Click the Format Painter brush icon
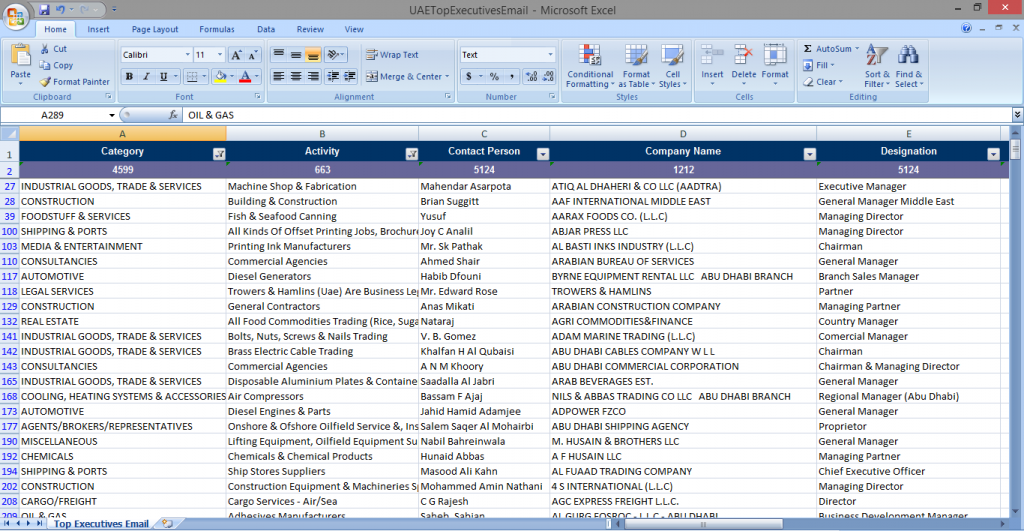 click(45, 82)
